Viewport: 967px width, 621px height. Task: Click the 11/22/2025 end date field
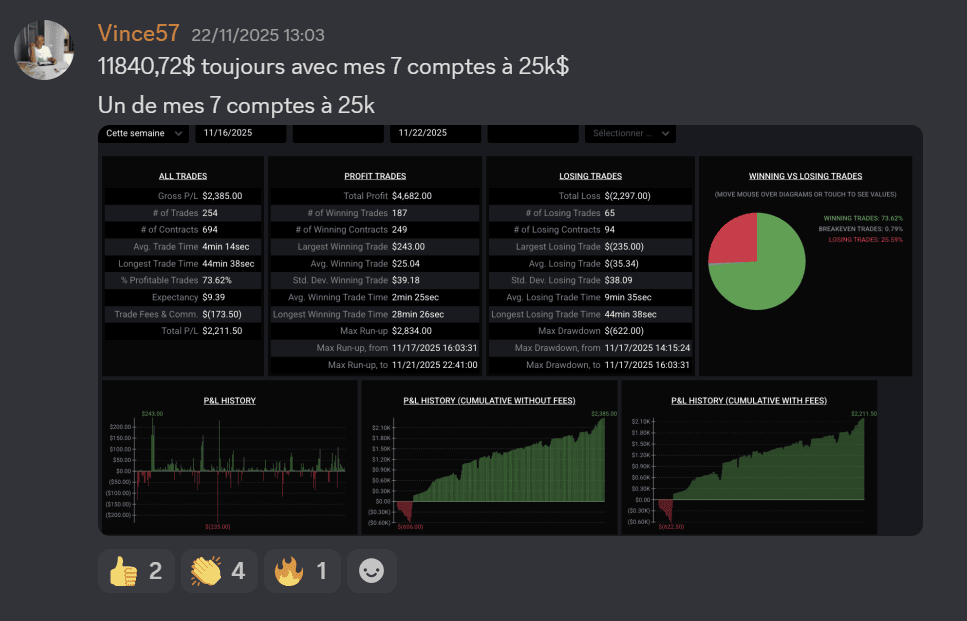434,133
